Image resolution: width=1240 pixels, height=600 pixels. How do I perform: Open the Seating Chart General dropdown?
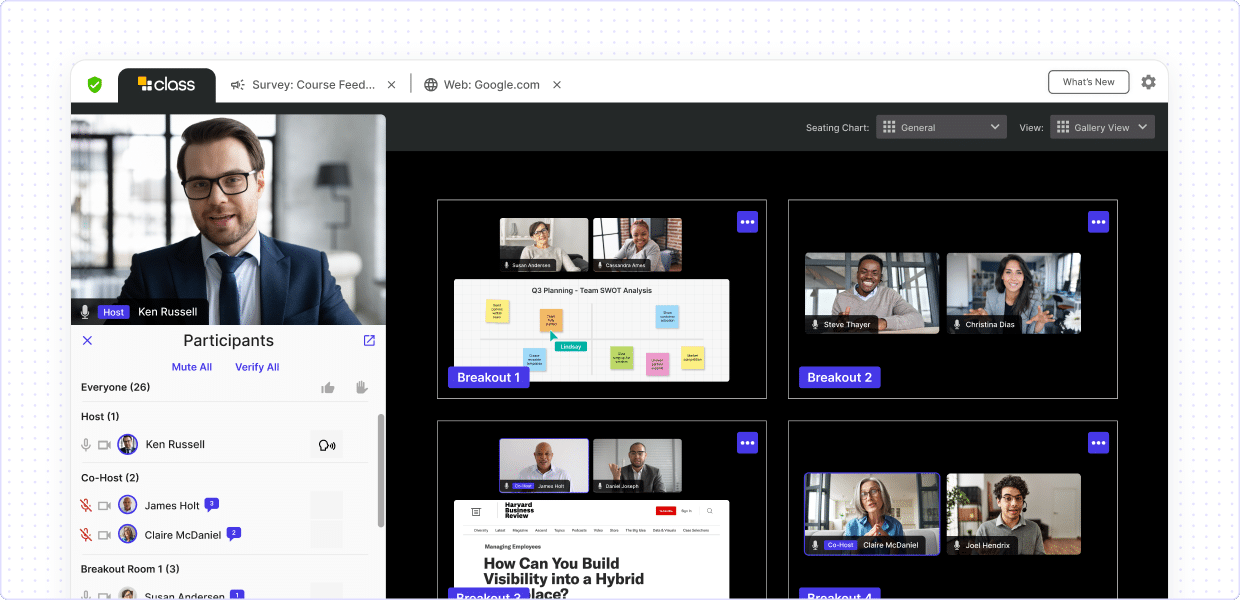pyautogui.click(x=940, y=127)
